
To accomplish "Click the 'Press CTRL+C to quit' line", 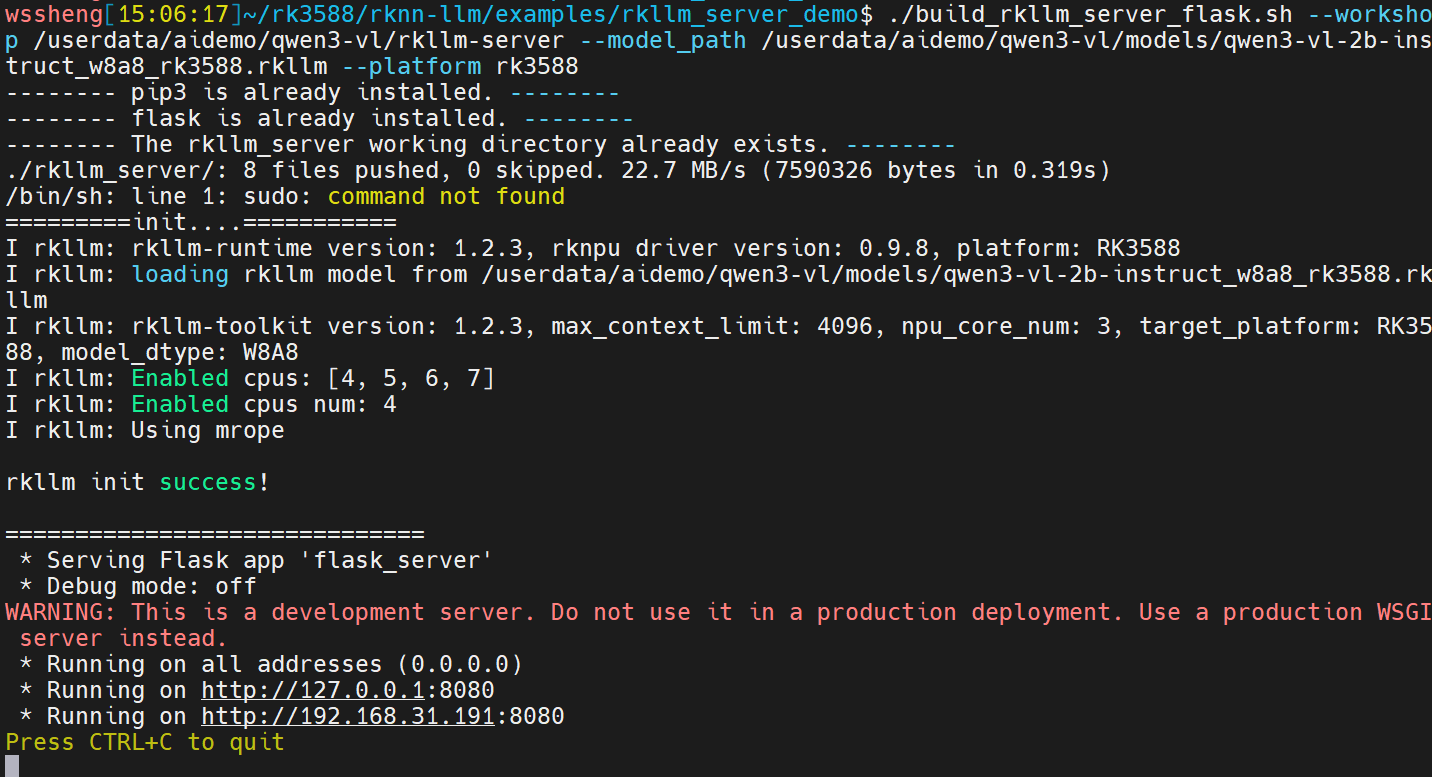I will point(145,742).
